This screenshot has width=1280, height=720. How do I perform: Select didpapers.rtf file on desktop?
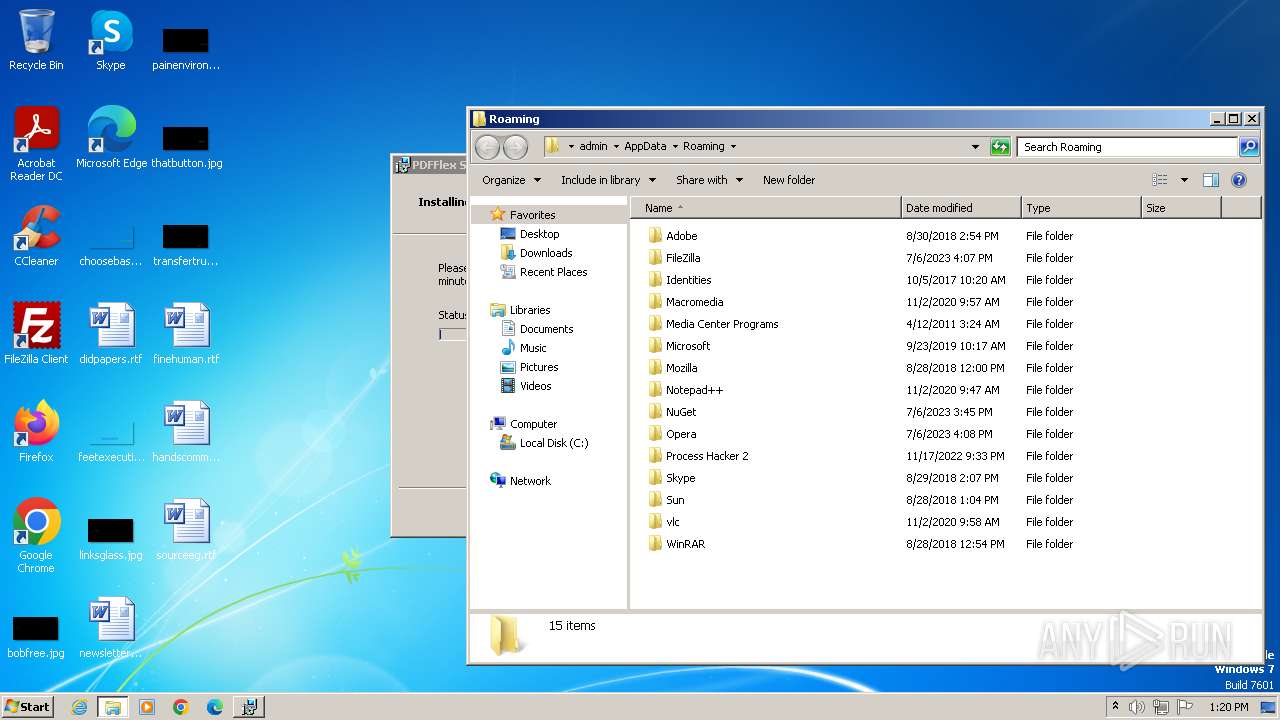[111, 334]
